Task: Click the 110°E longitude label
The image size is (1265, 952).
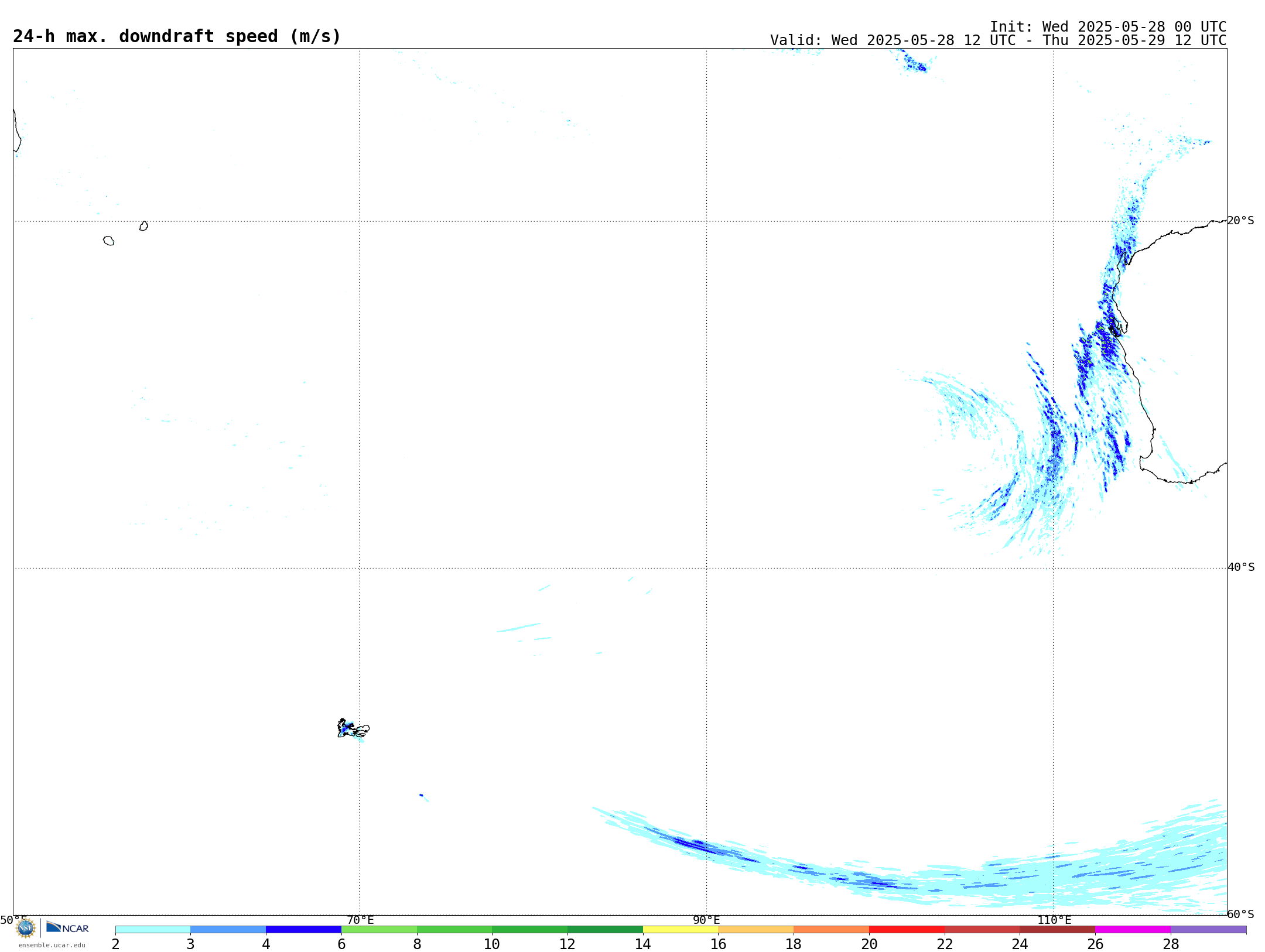Action: (x=1054, y=920)
